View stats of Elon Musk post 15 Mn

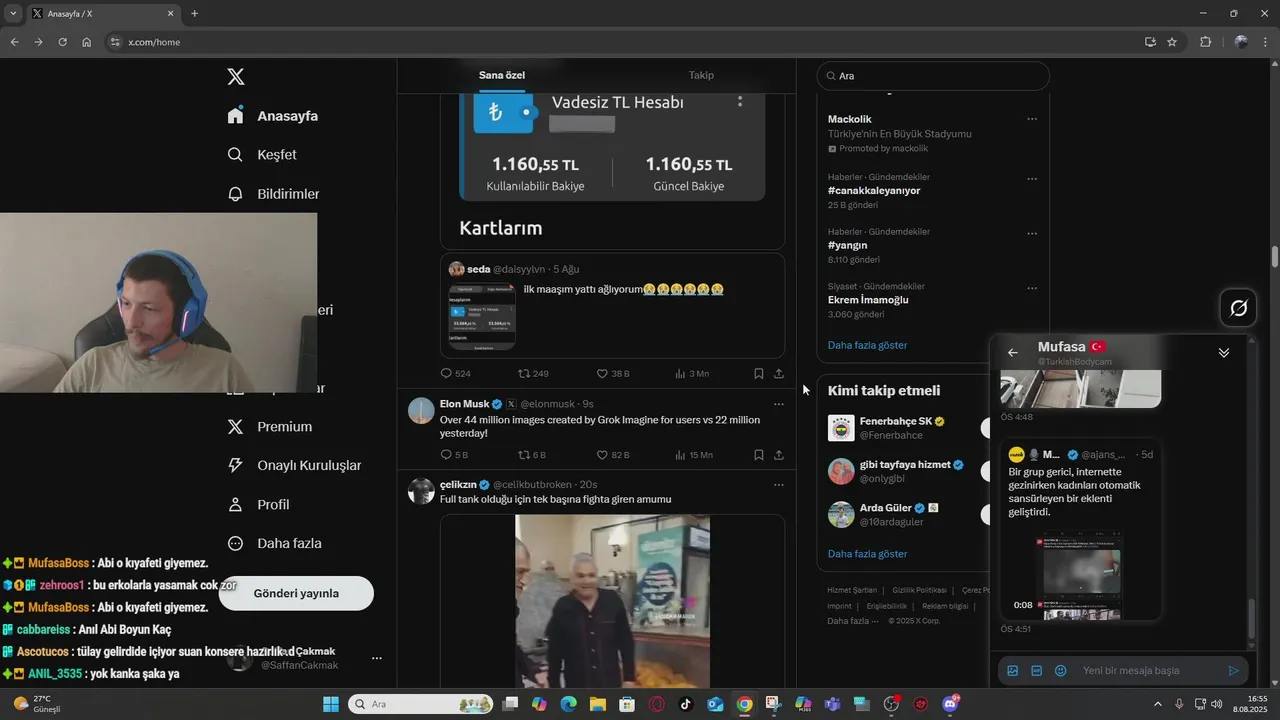694,455
